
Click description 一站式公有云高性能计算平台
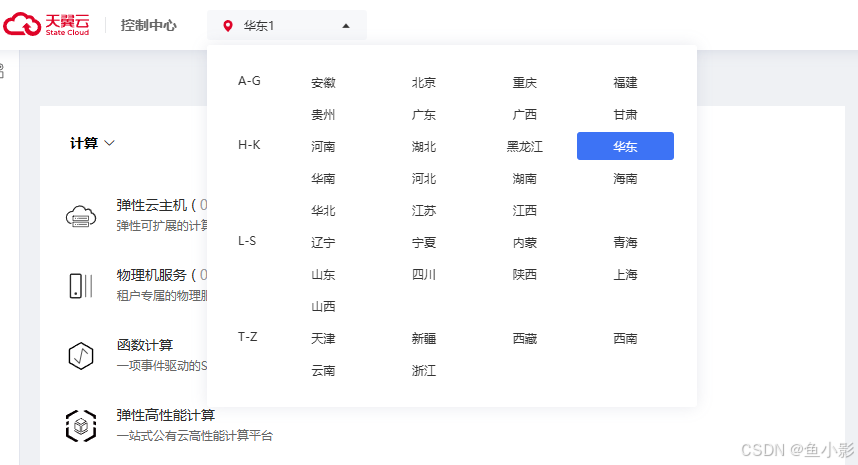[195, 436]
